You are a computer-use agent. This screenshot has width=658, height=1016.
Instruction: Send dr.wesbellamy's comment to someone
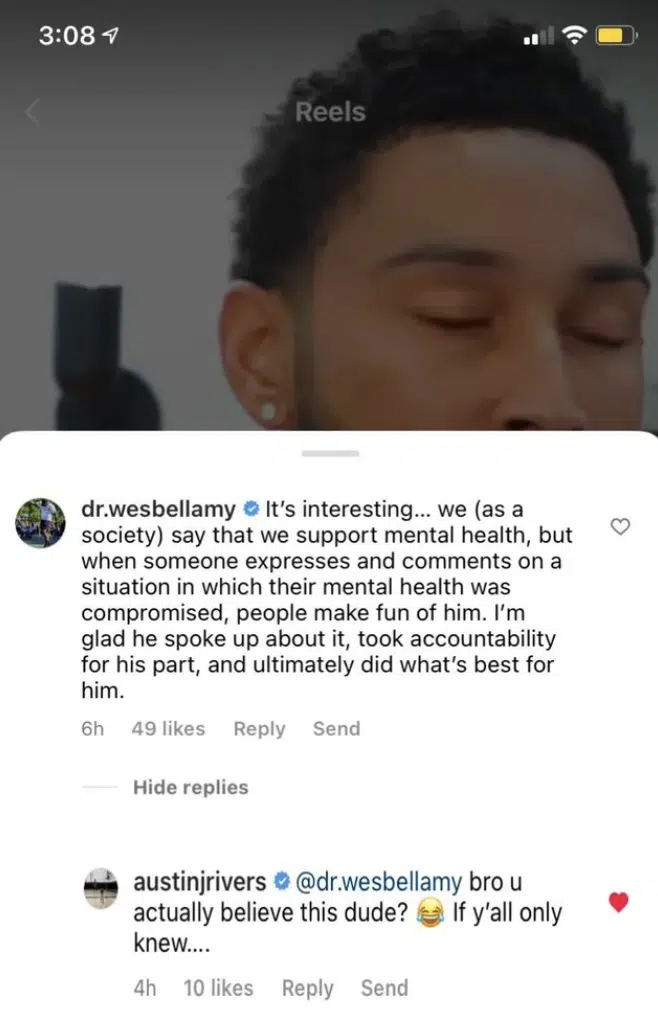coord(336,729)
